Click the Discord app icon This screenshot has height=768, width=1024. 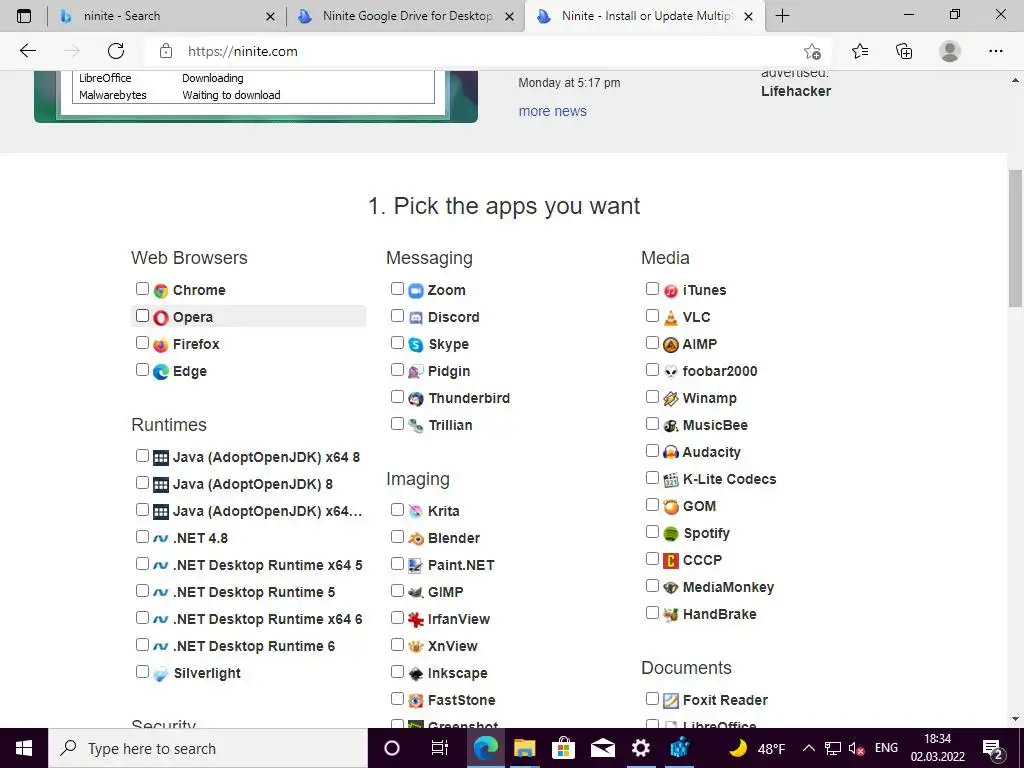click(416, 317)
